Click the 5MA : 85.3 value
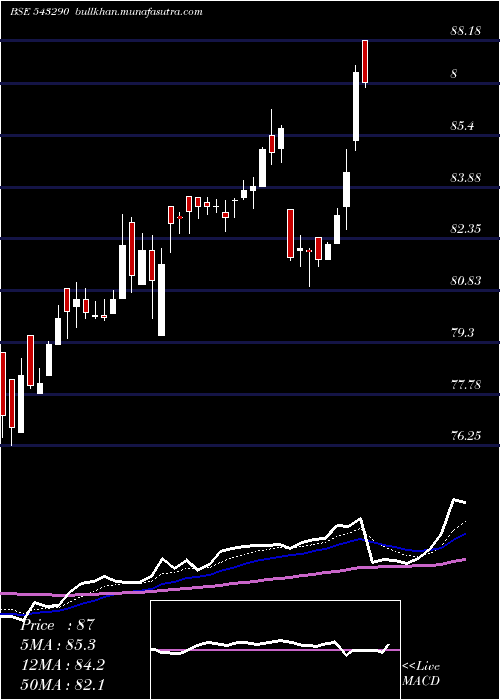The height and width of the screenshot is (700, 500). (58, 645)
